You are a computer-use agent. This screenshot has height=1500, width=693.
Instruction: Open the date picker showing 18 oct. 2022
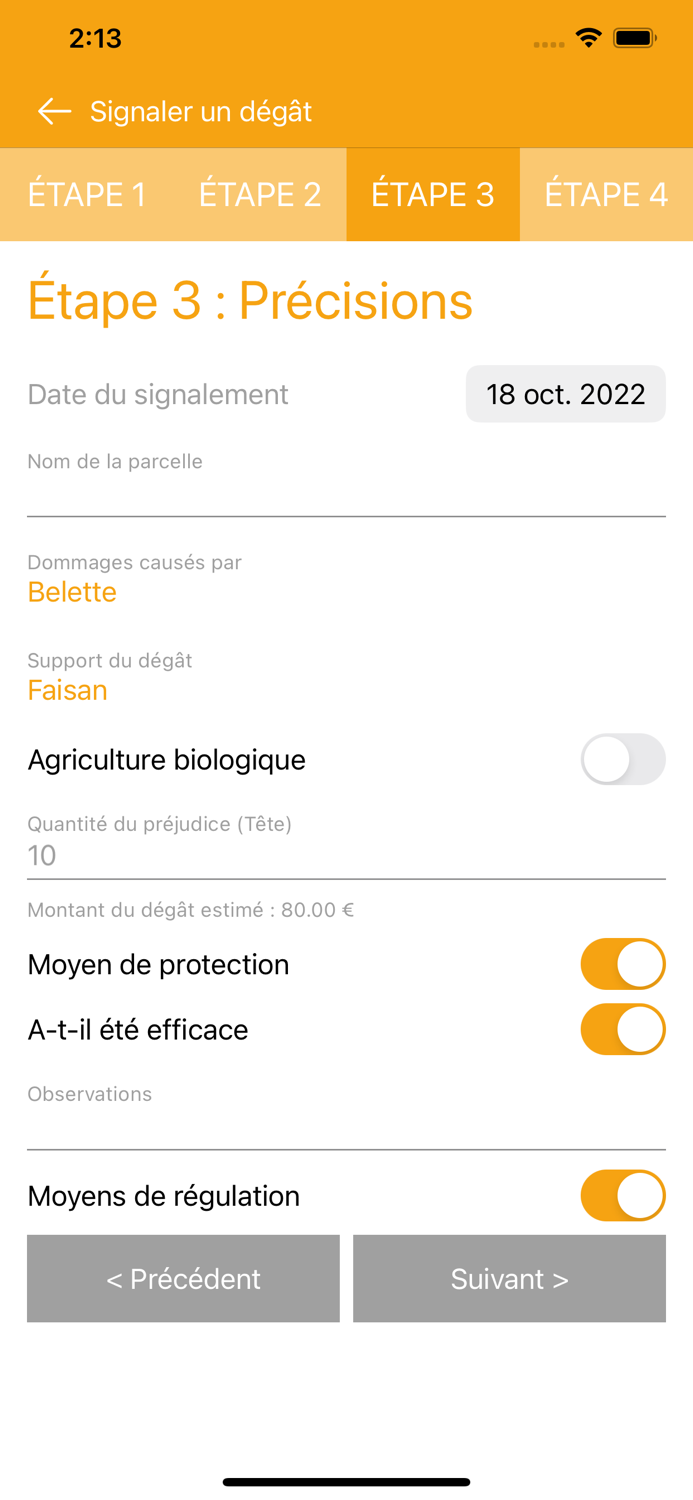tap(565, 393)
